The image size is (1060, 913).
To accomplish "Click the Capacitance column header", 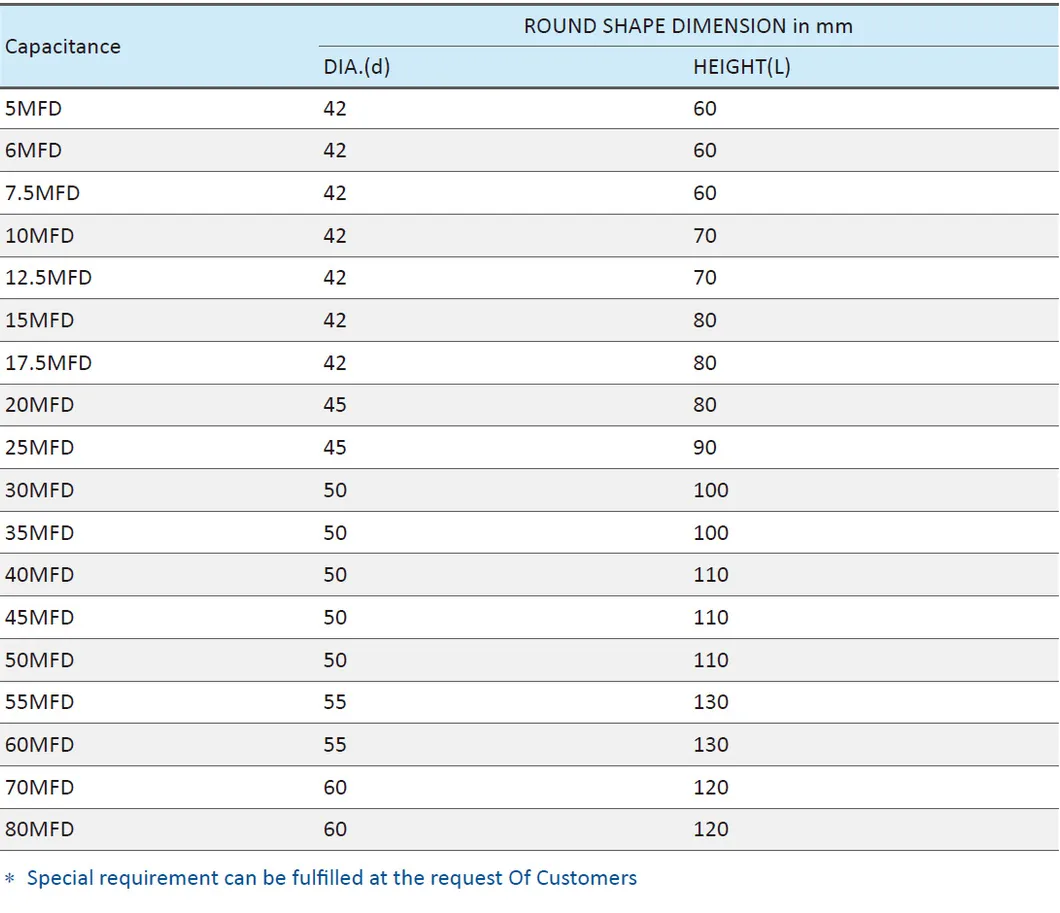I will [x=62, y=47].
